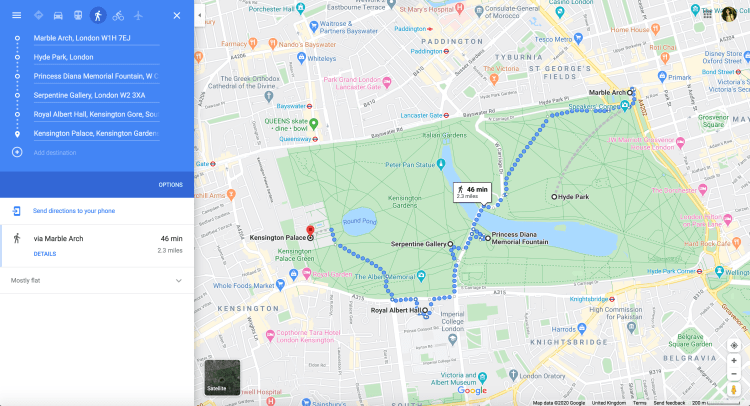Collapse the side panel arrow
Screen dimensions: 750x406
pos(198,16)
